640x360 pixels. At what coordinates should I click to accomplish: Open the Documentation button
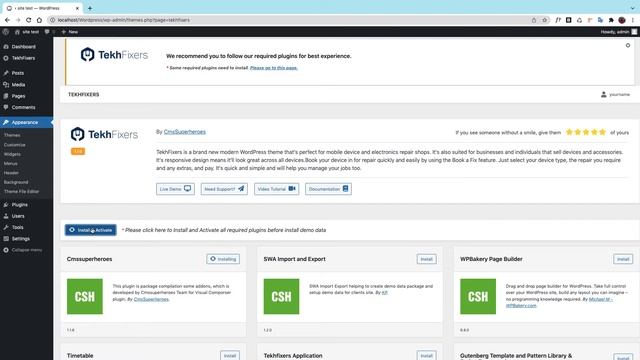pos(328,189)
